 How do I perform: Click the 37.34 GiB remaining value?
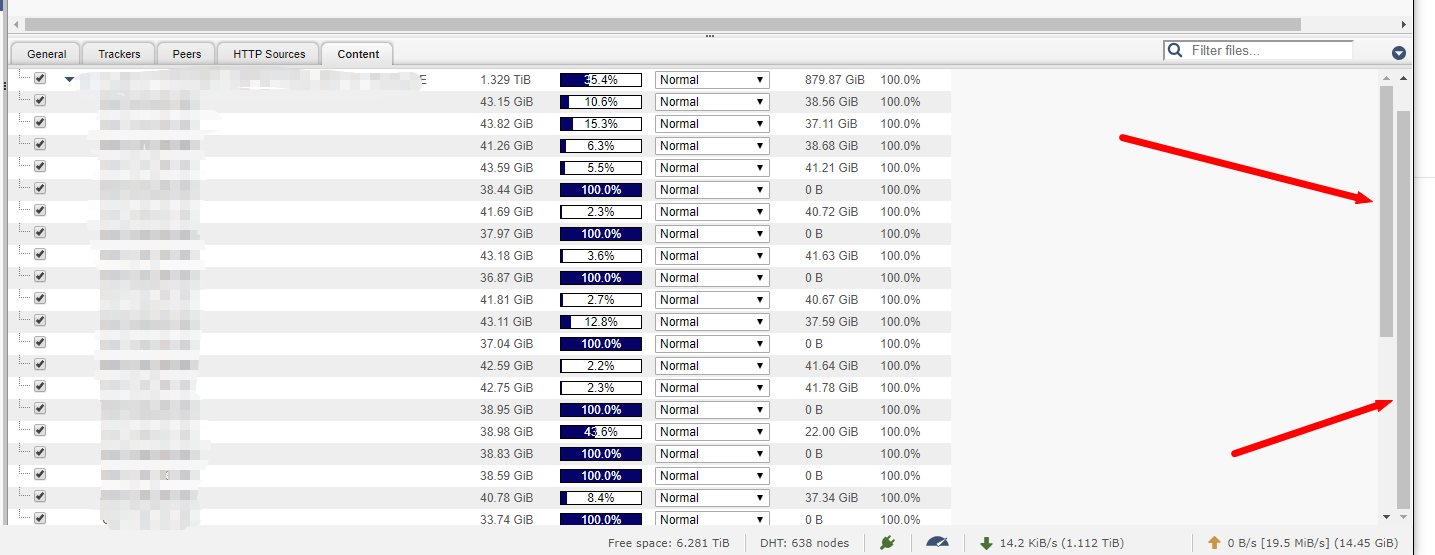click(832, 498)
